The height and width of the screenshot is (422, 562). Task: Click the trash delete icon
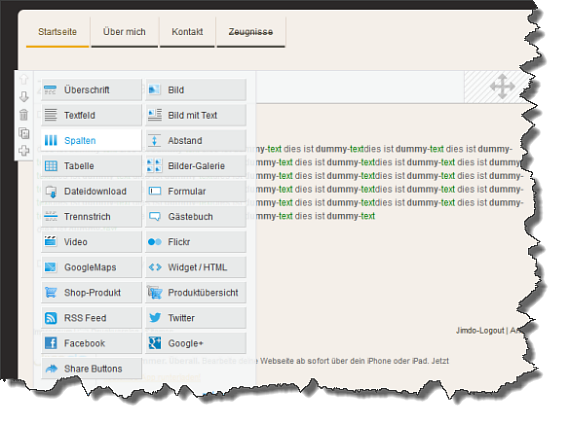point(24,115)
